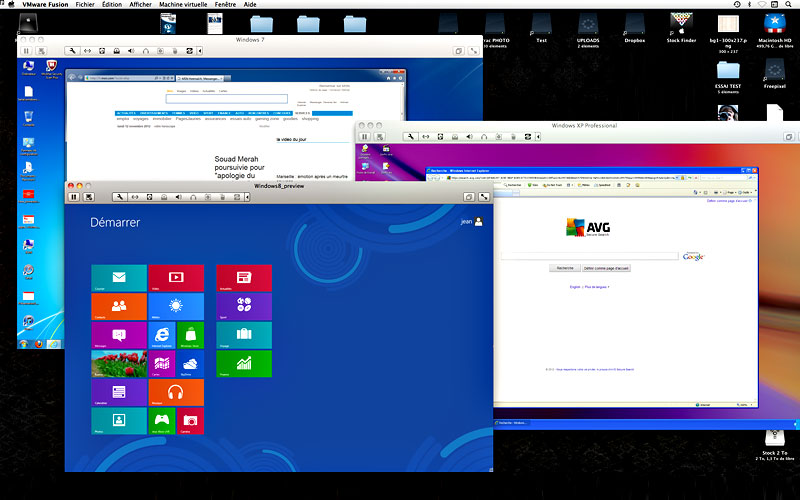800x500 pixels.
Task: Take snapshot in the Windows 7 toolbar
Action: point(41,51)
